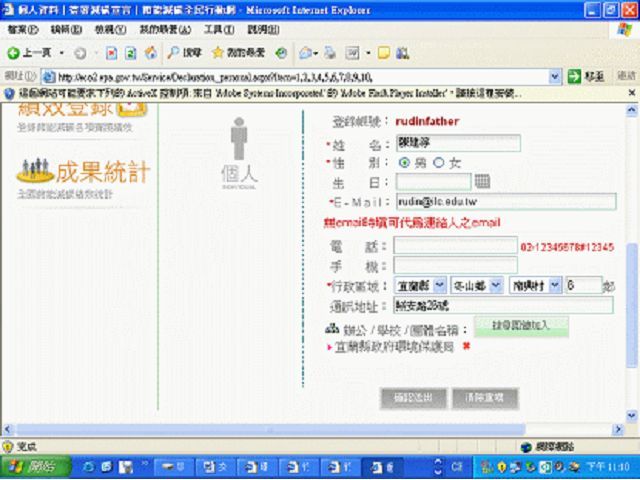Expand the village dropdown in 行政區域 row

(x=531, y=285)
